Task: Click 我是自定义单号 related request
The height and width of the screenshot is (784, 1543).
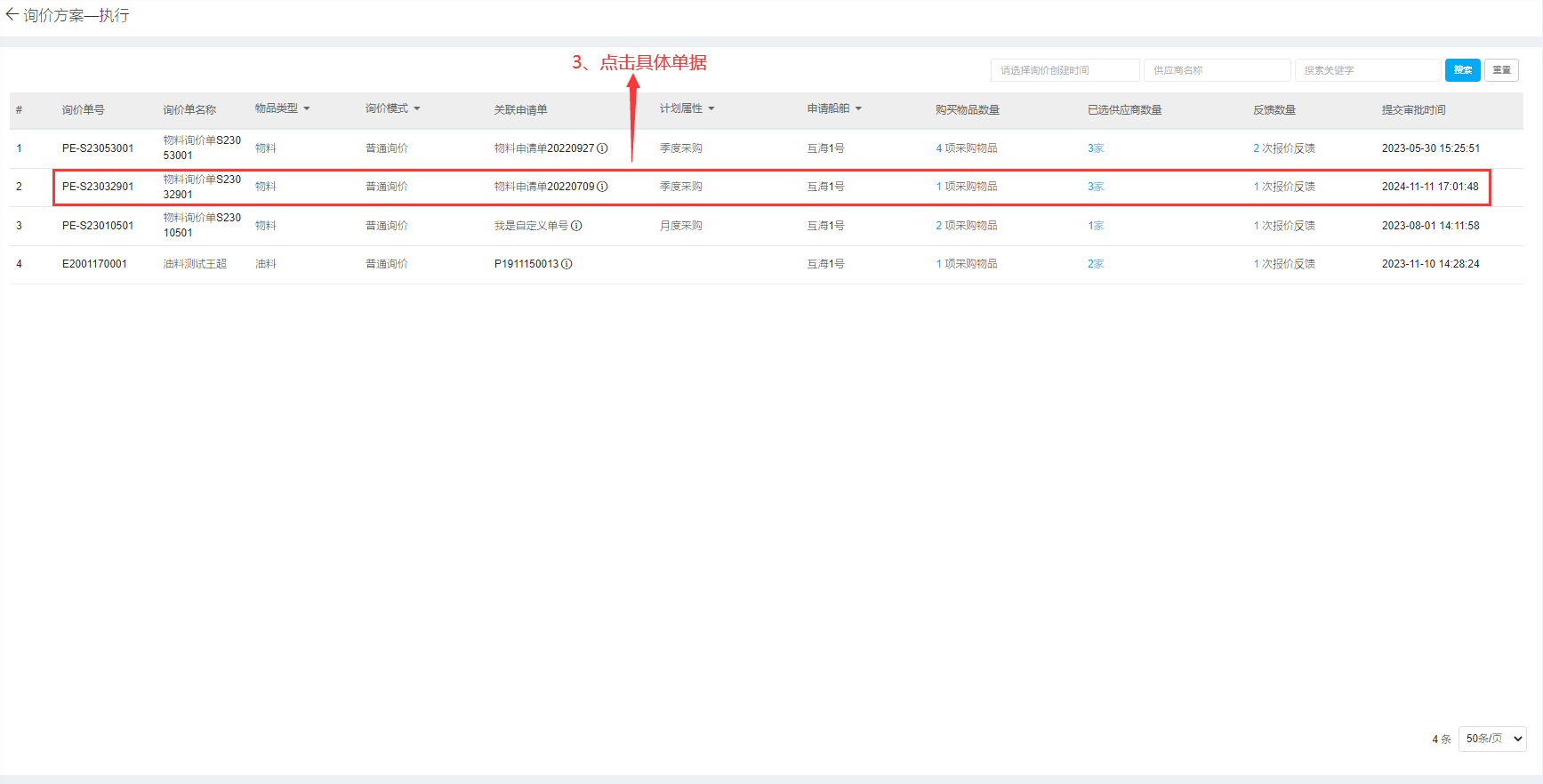Action: [x=531, y=226]
